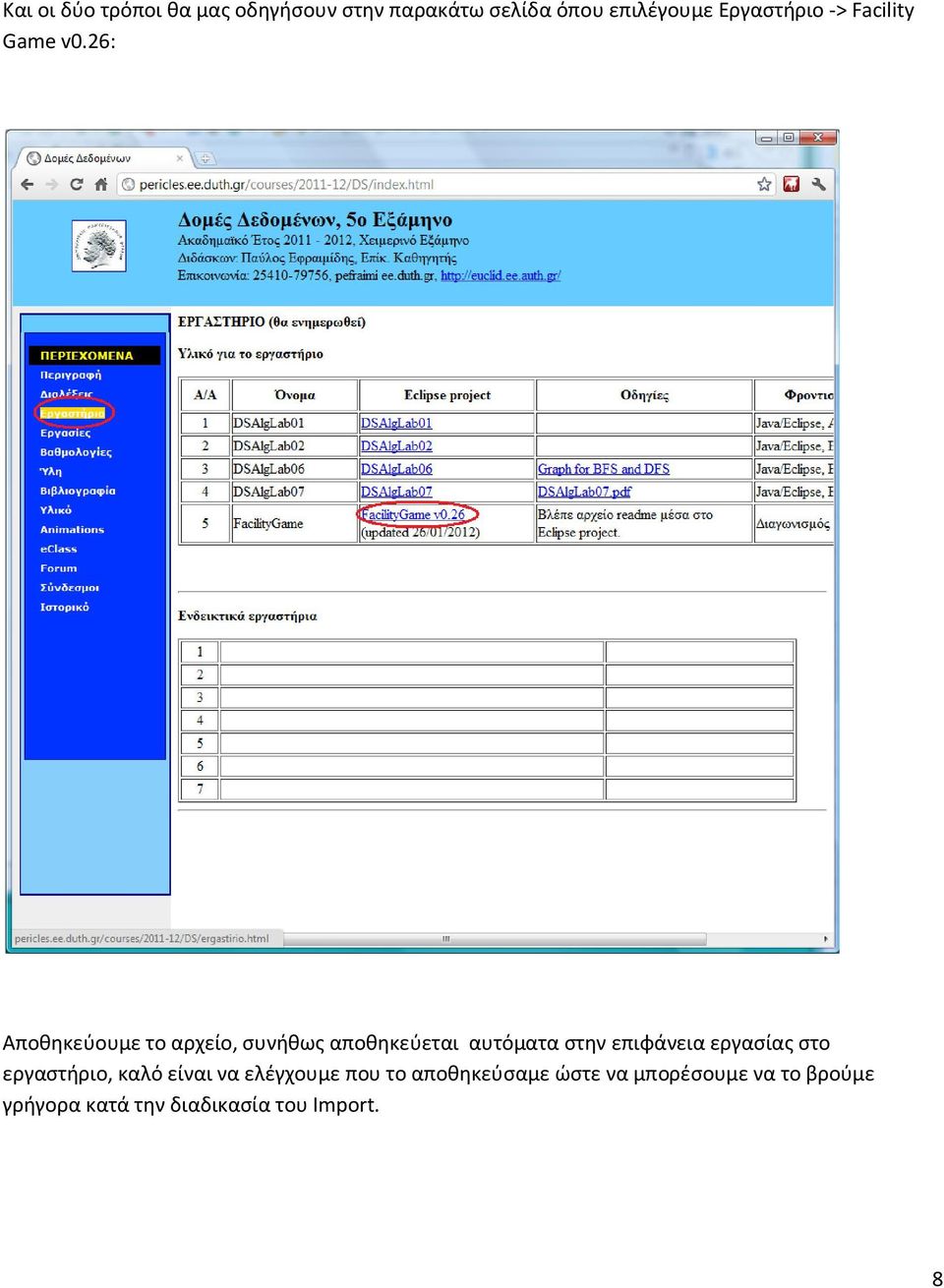Minimize the browser window
Viewport: 944px width, 1288px height.
767,138
